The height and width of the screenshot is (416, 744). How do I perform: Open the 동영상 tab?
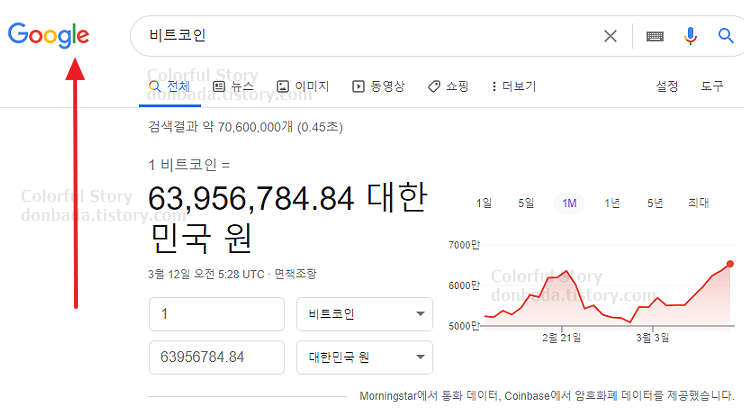click(x=378, y=86)
